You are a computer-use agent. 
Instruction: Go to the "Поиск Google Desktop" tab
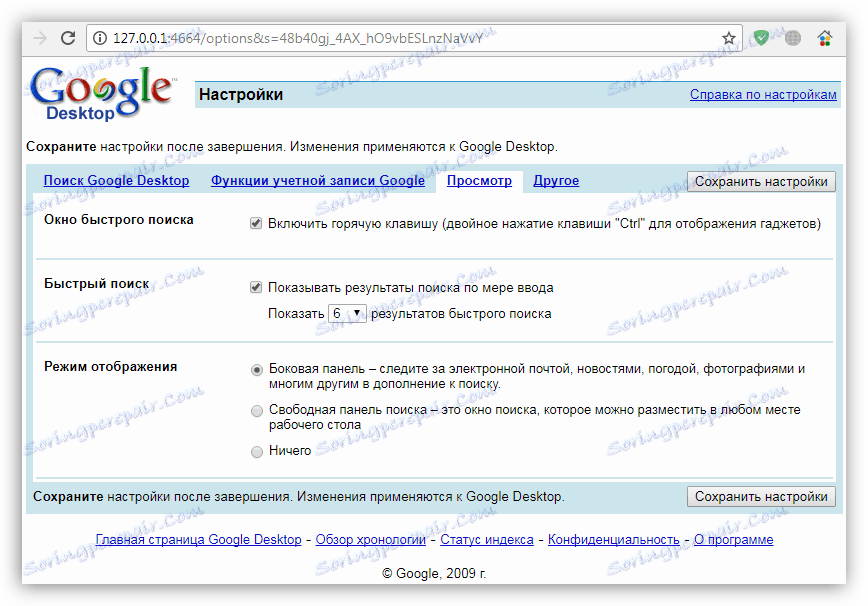(116, 180)
